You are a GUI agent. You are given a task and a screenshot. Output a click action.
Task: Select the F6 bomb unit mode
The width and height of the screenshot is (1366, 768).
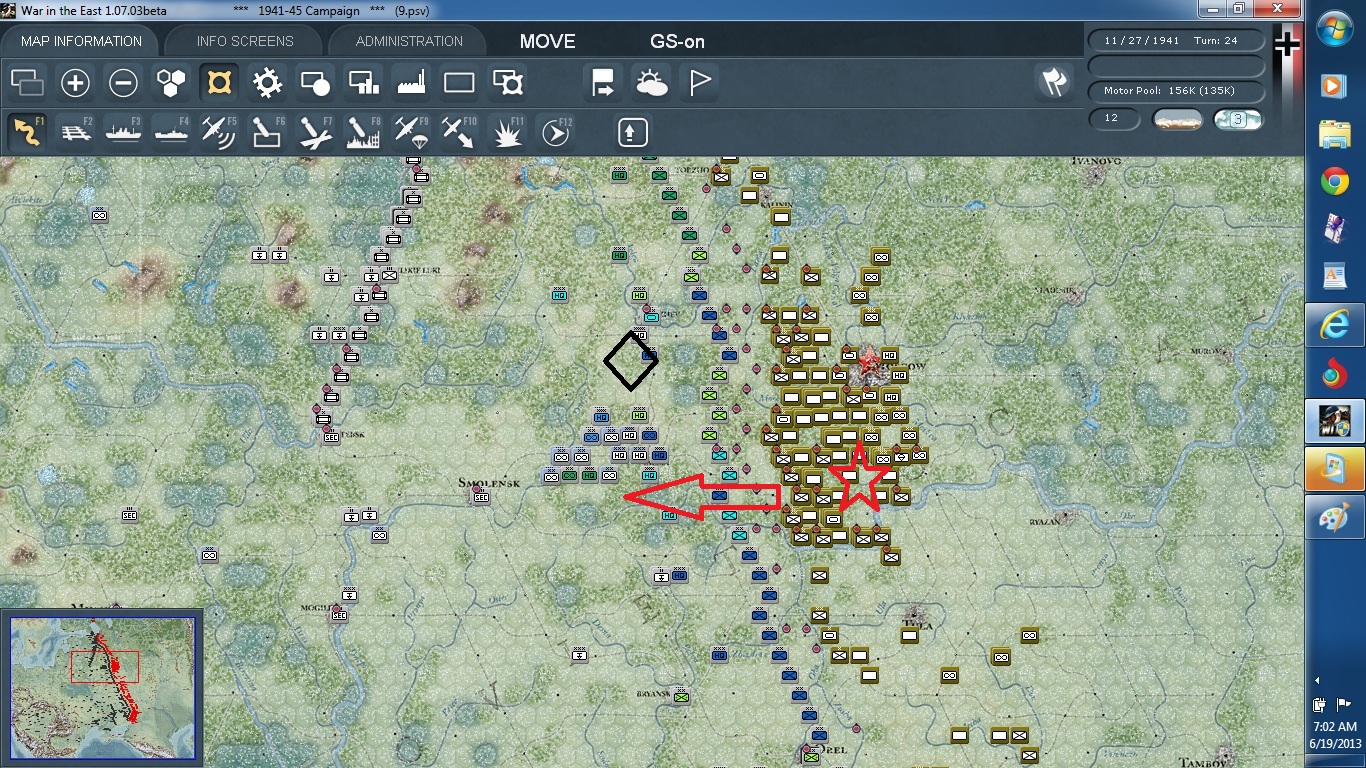[x=267, y=131]
